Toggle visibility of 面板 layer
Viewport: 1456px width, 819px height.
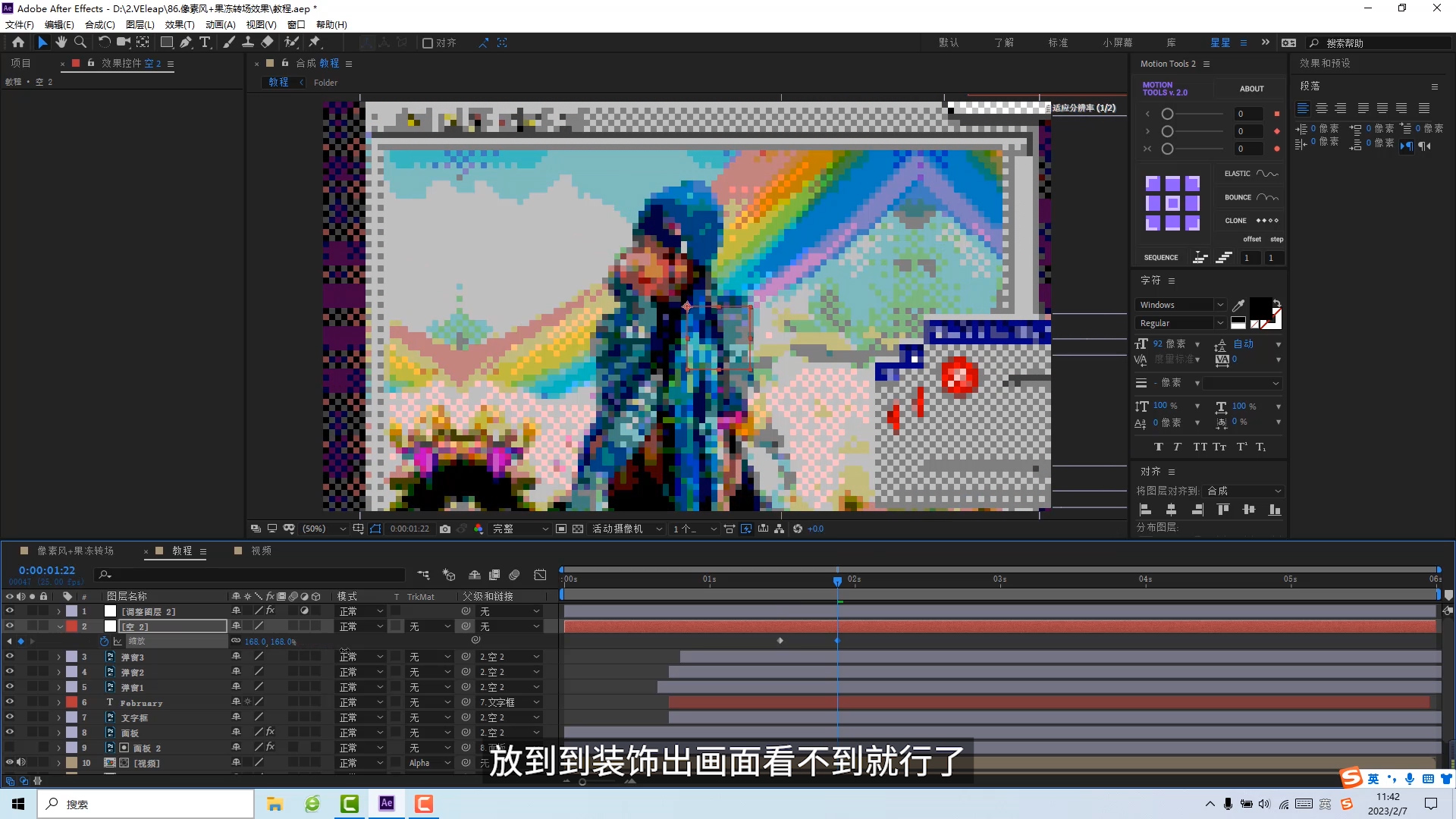pos(9,733)
